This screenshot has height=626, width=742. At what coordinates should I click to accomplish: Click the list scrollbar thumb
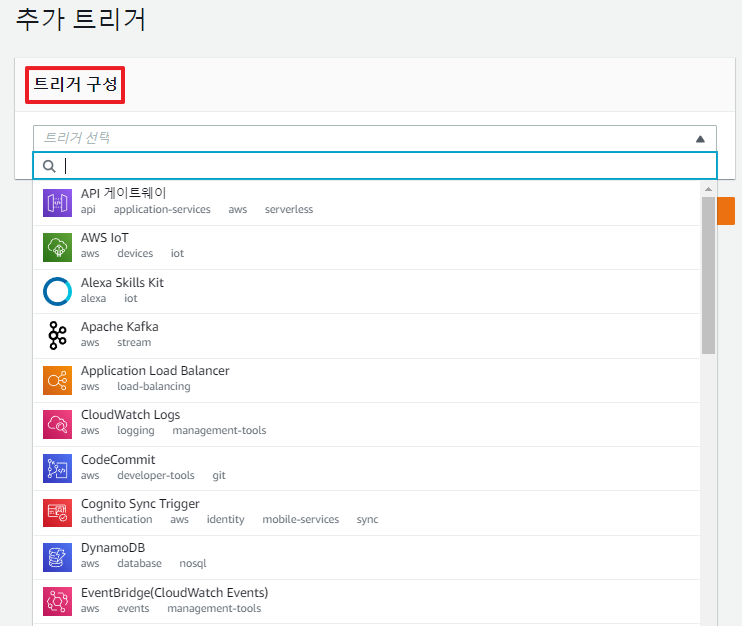pos(708,275)
